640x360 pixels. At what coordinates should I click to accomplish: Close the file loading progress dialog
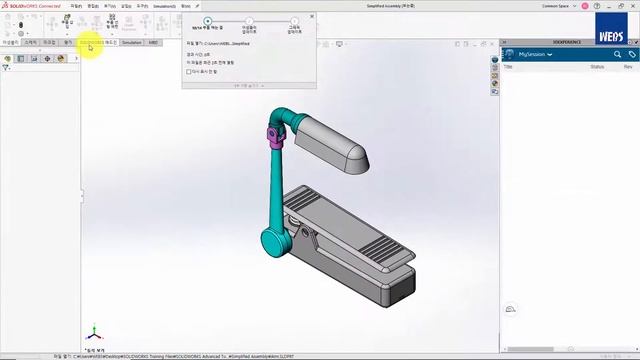[312, 16]
